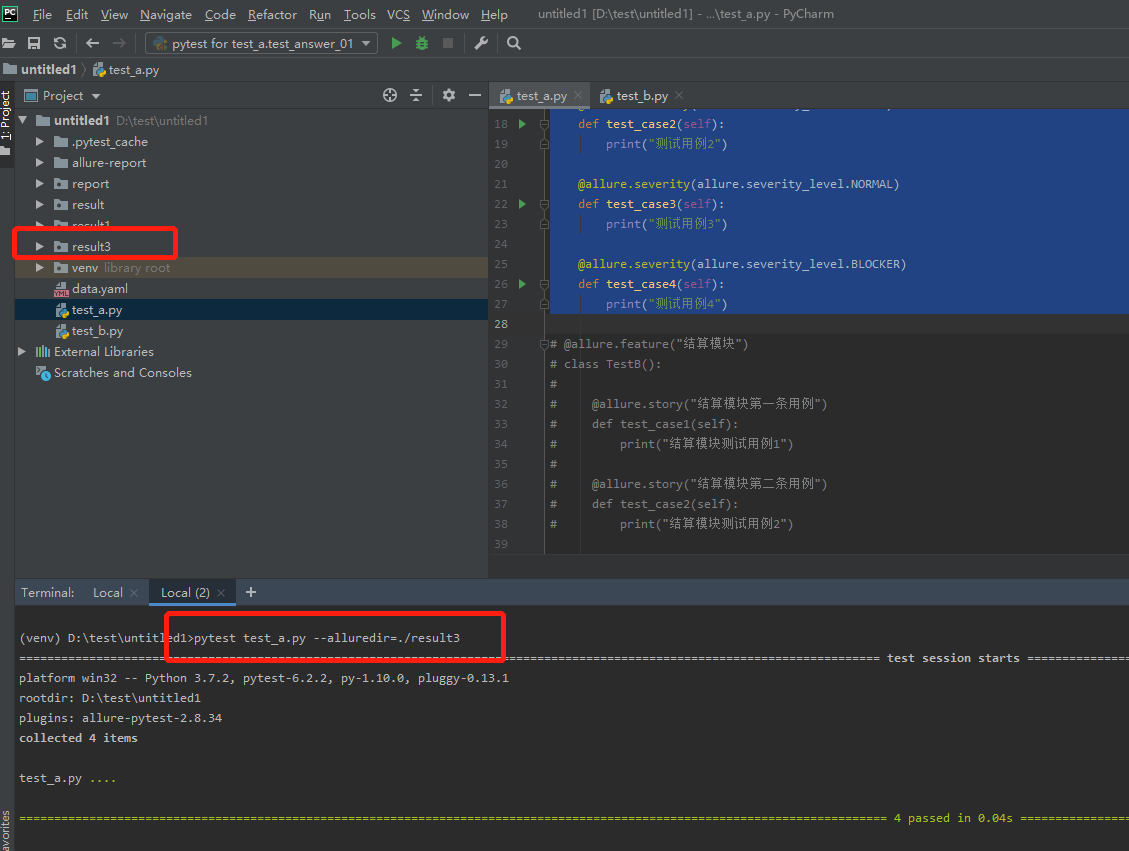Add a new terminal session with plus
Image resolution: width=1129 pixels, height=851 pixels.
[251, 592]
